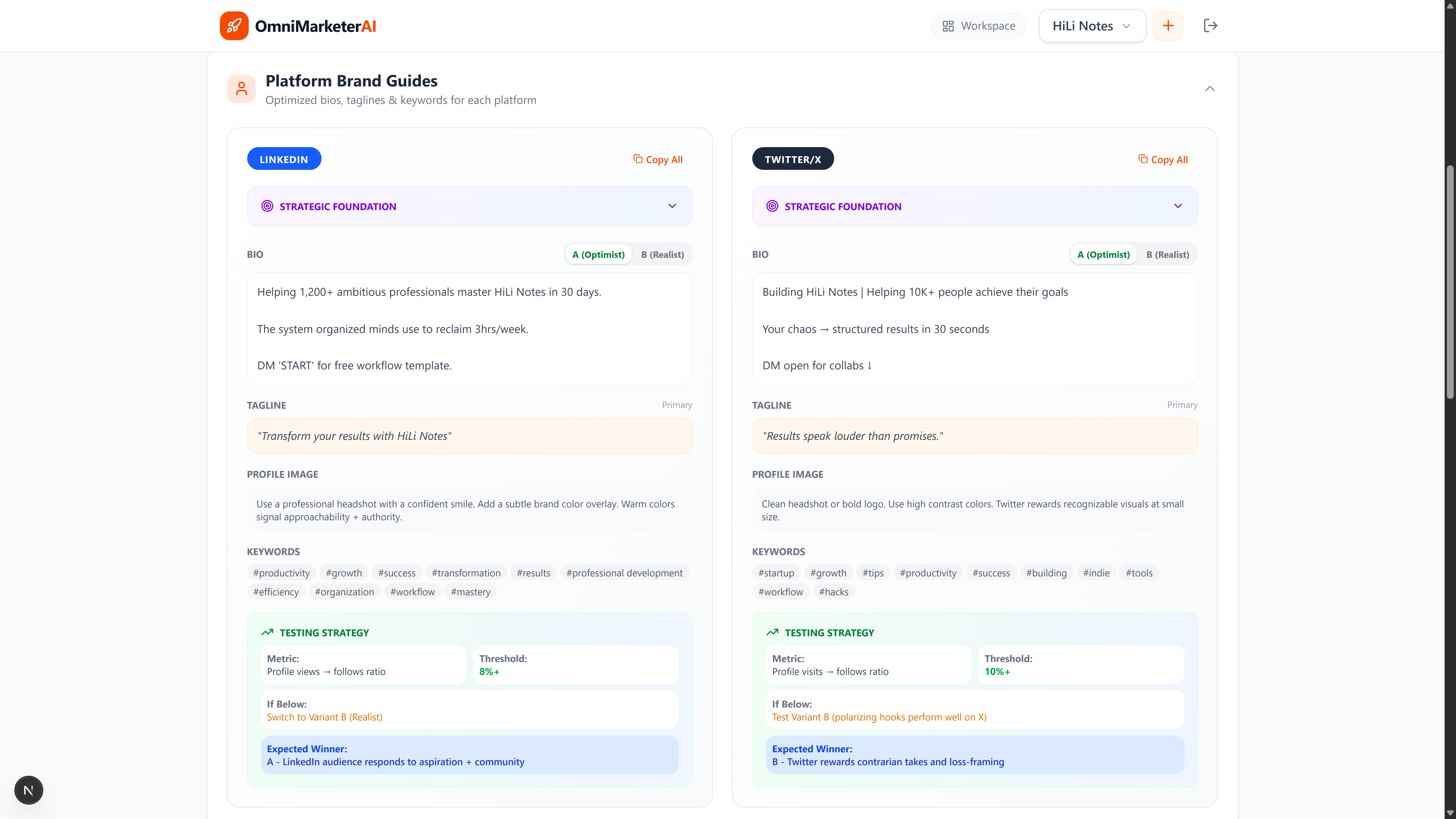Click the LinkedIn Copy All icon
The width and height of the screenshot is (1456, 819).
638,159
